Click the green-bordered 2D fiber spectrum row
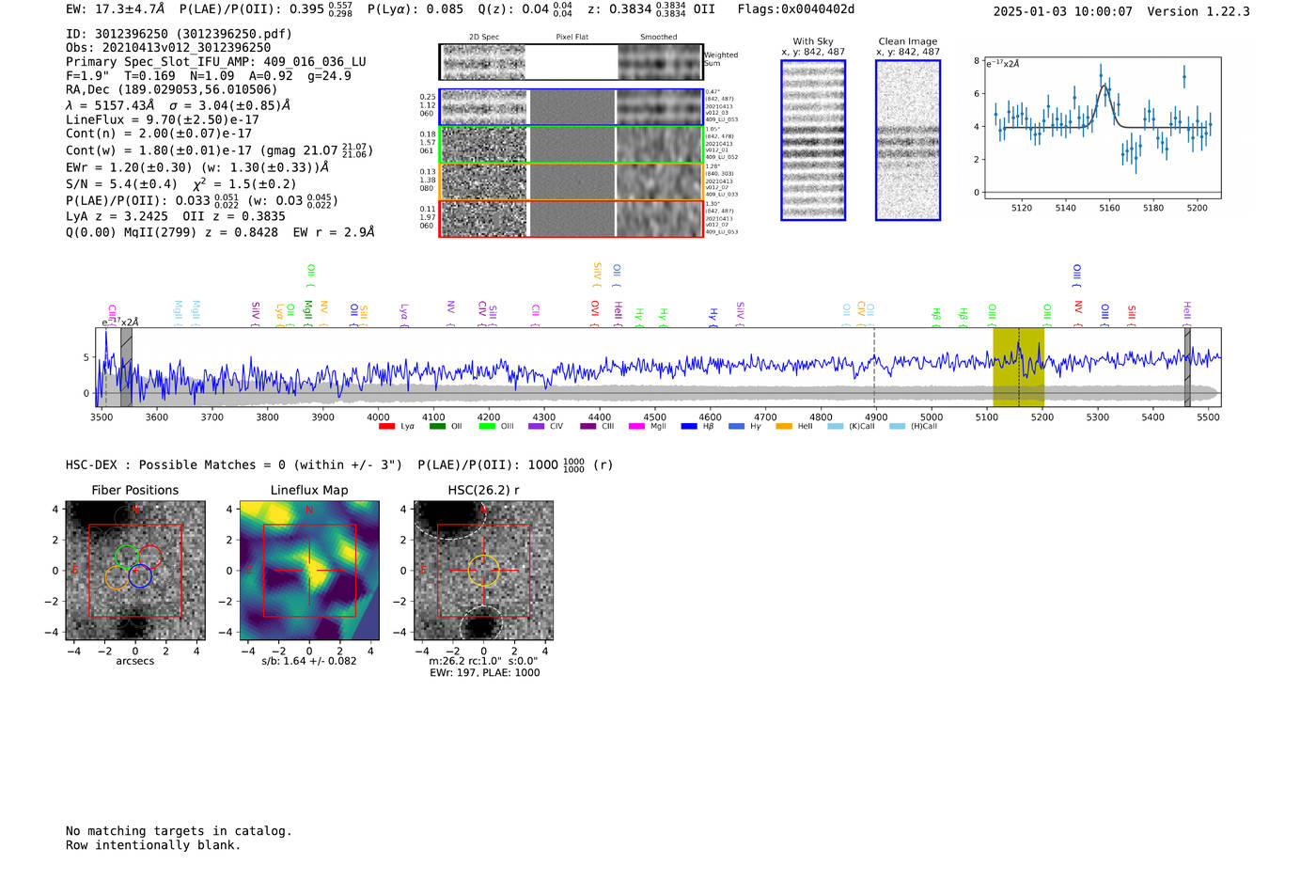This screenshot has width=1316, height=896. click(x=571, y=145)
